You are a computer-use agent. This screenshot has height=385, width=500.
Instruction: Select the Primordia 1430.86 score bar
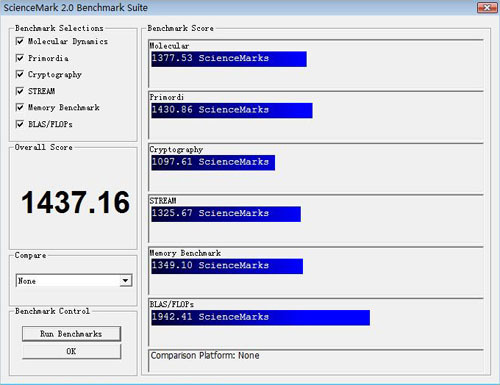[x=232, y=110]
